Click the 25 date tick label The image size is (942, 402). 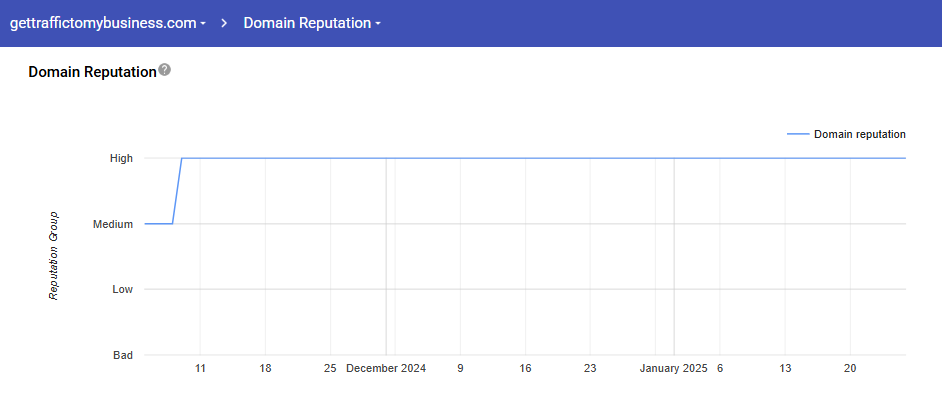[x=330, y=369]
